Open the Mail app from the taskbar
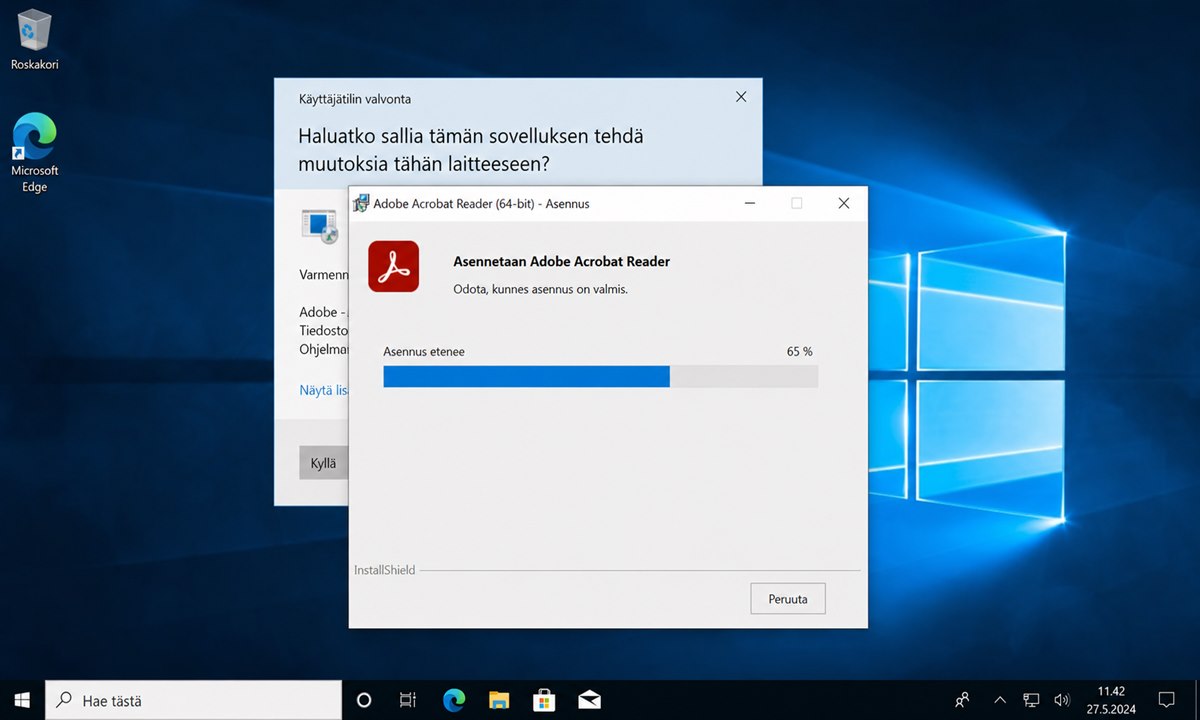1200x720 pixels. [x=589, y=700]
